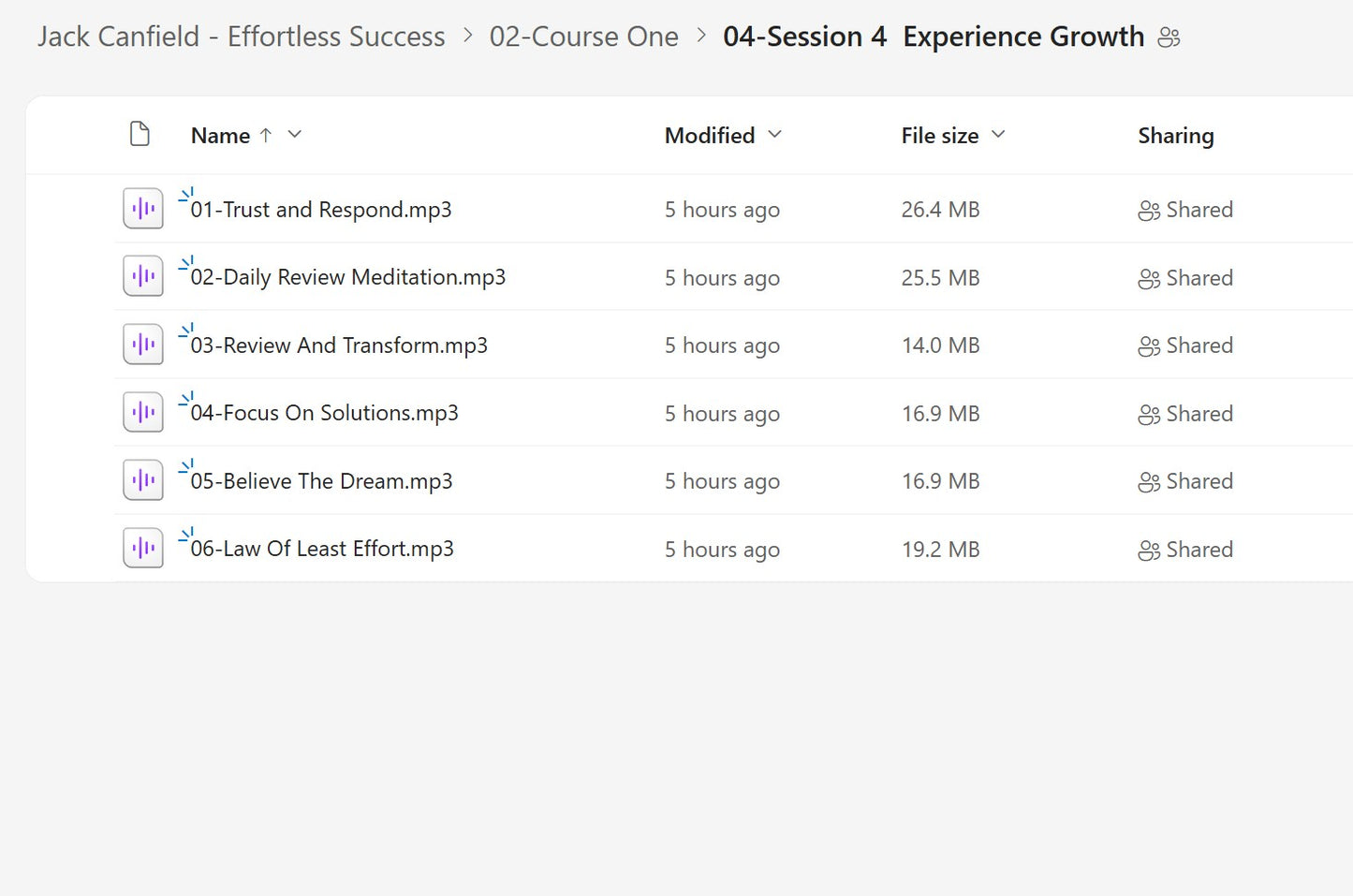Click the sync status badge on 01-Trust and Respond.mp3
This screenshot has width=1353, height=896.
coord(185,194)
